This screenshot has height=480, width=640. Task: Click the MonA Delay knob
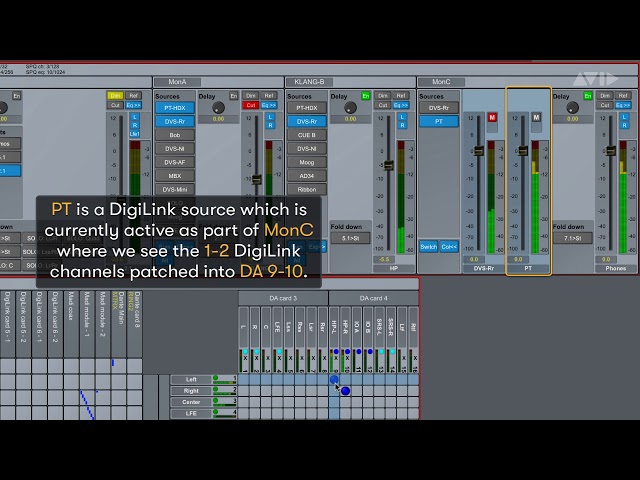[x=218, y=108]
